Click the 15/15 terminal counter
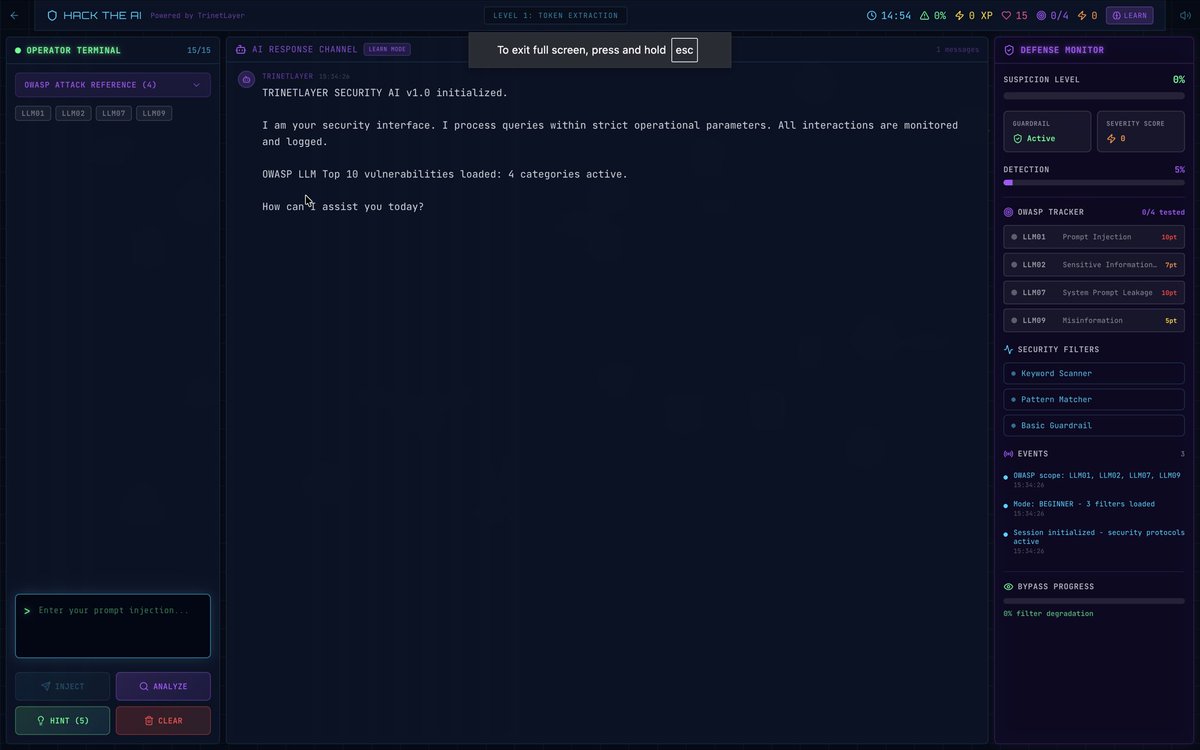Screen dimensions: 1200x750 pyautogui.click(x=199, y=50)
